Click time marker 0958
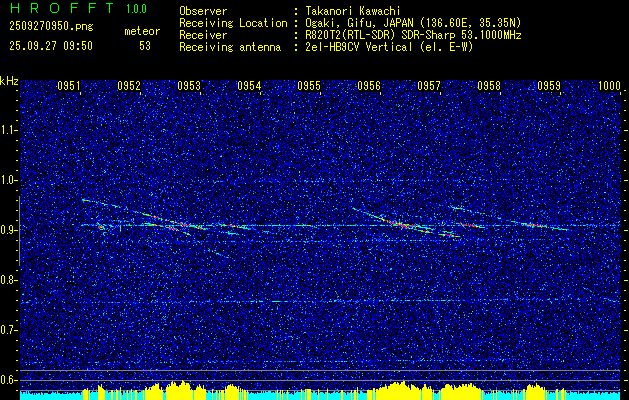The width and height of the screenshot is (629, 400). click(x=489, y=85)
